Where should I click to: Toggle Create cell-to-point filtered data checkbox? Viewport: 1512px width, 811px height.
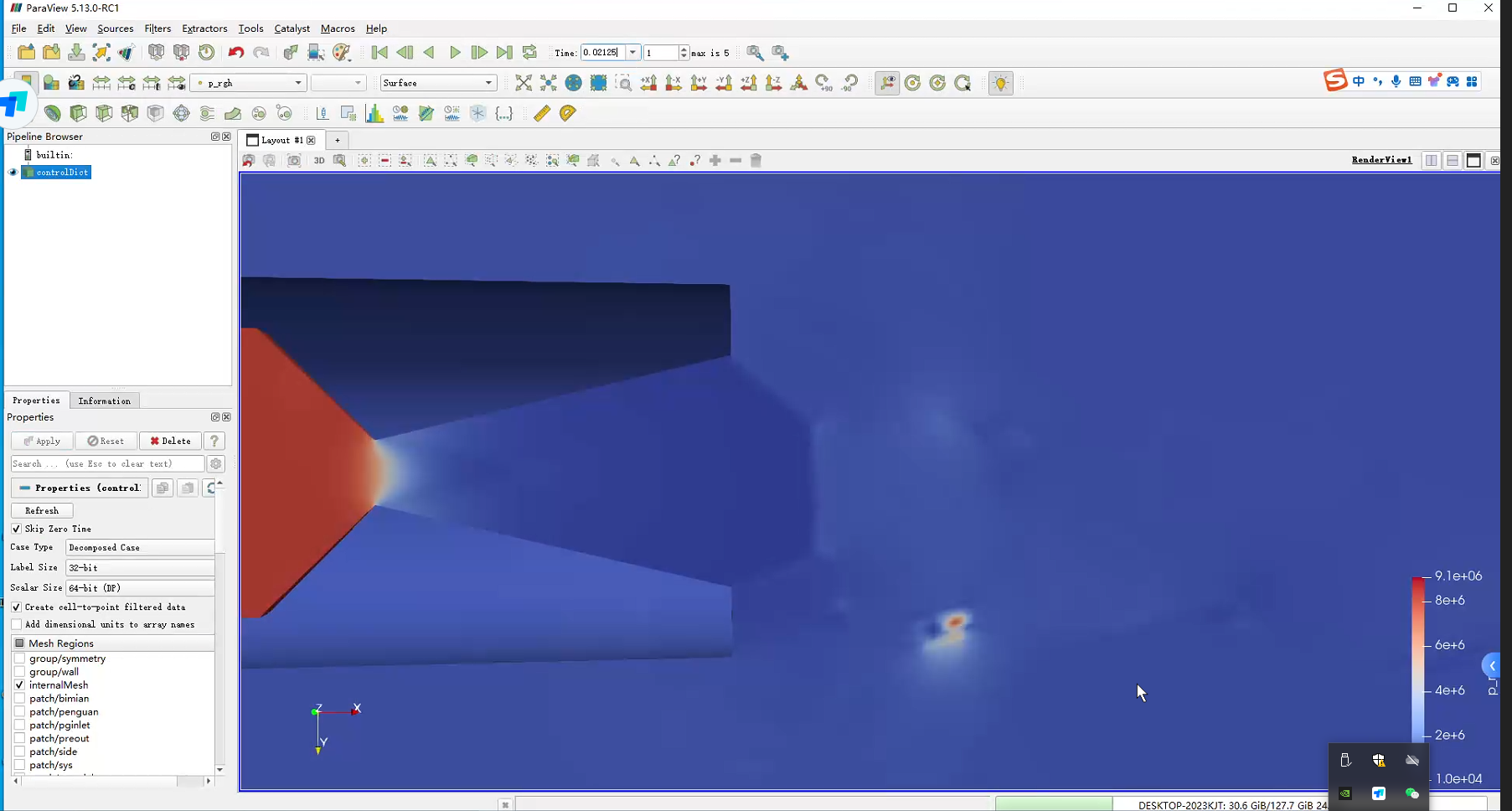pos(16,607)
